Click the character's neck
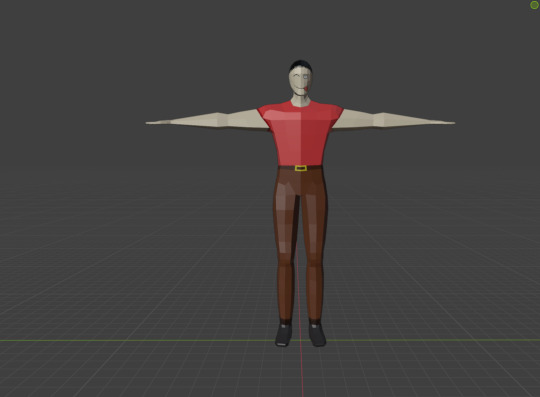Screen dimensions: 540x397 click(x=301, y=101)
